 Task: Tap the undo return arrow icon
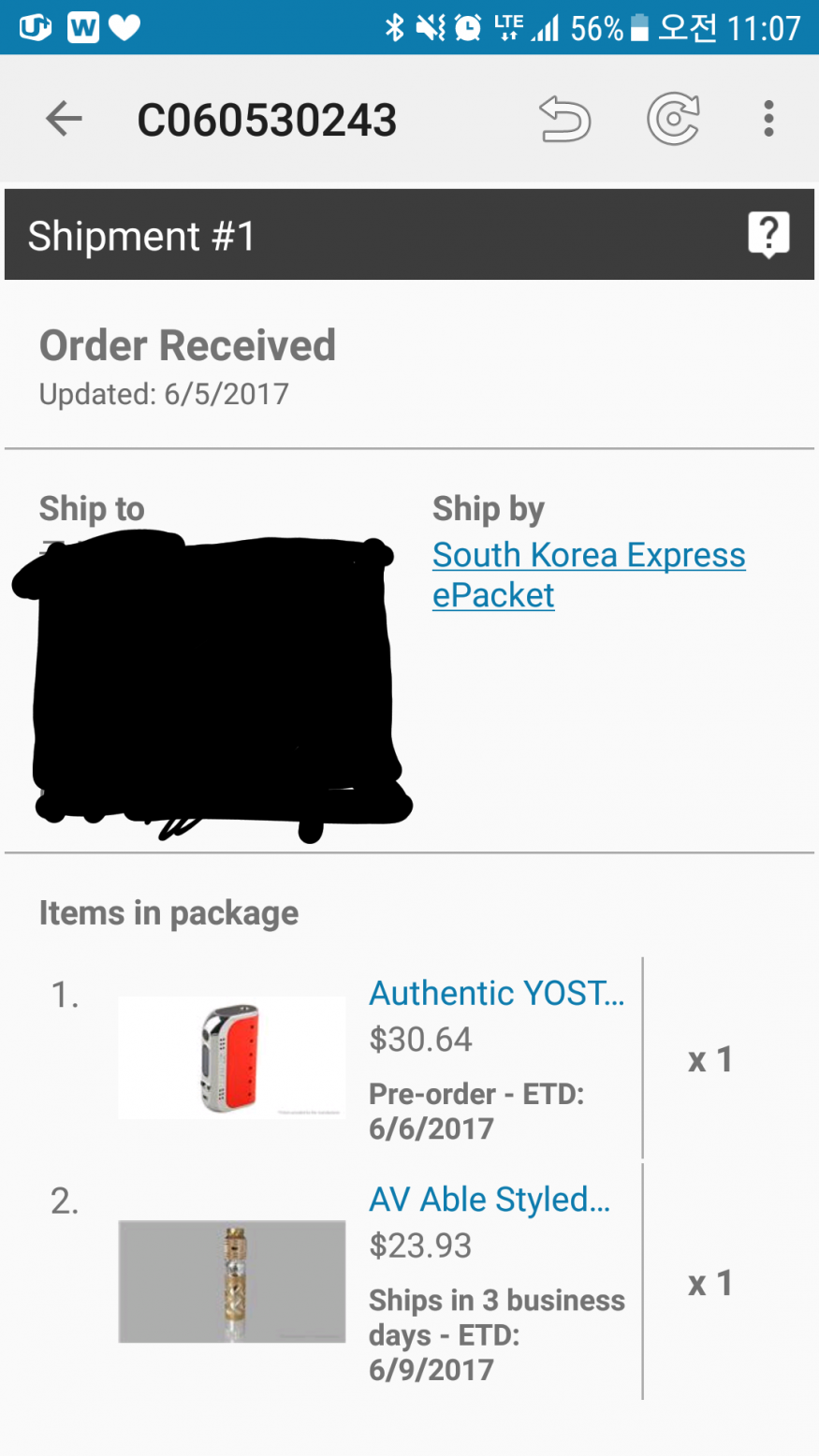[x=565, y=120]
